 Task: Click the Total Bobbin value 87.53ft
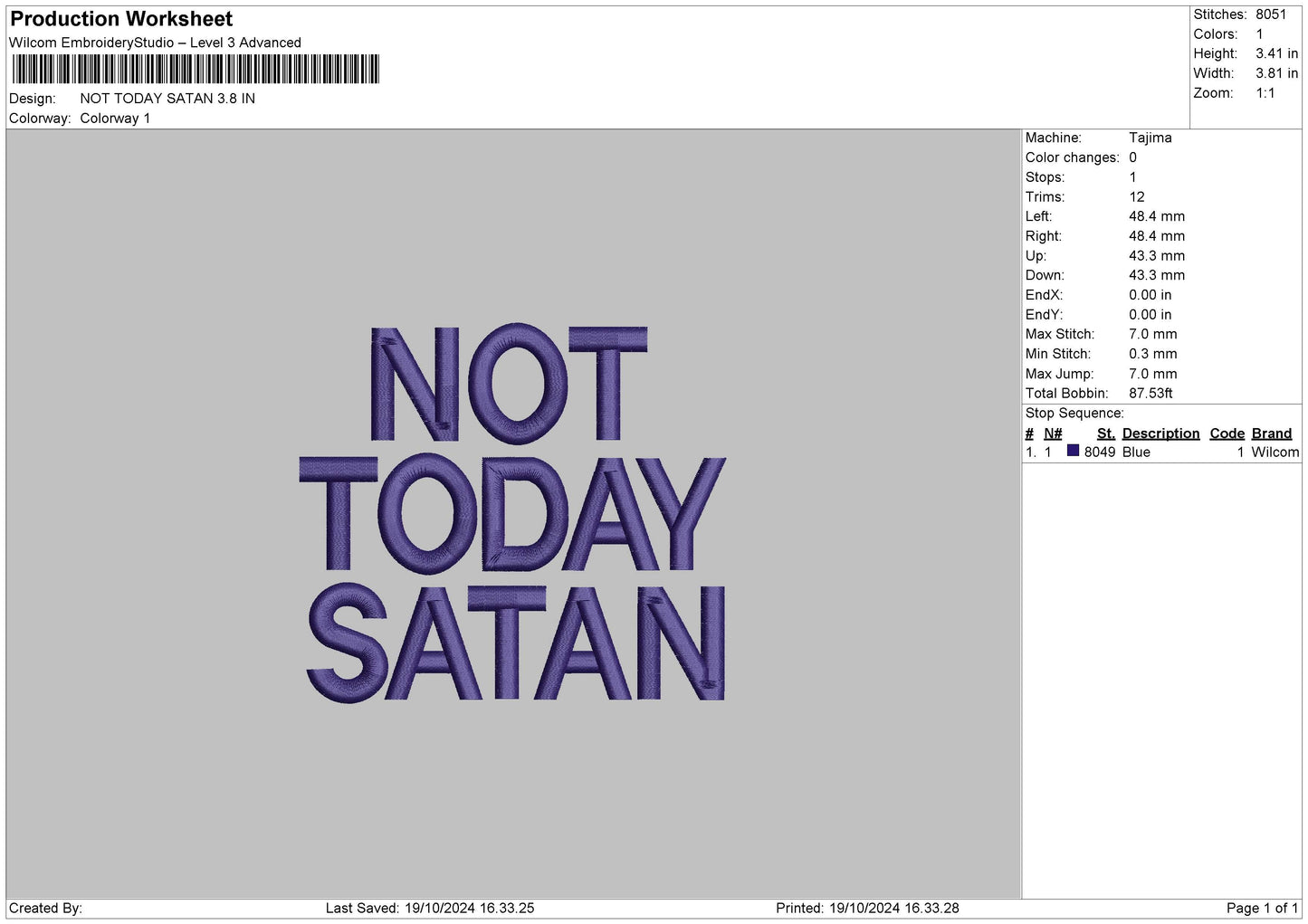1150,394
